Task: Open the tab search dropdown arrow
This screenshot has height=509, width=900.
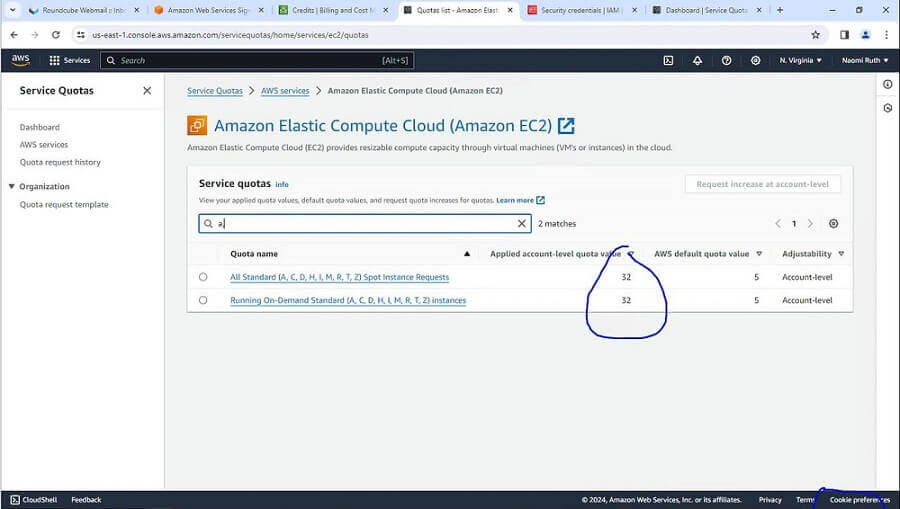Action: (12, 10)
